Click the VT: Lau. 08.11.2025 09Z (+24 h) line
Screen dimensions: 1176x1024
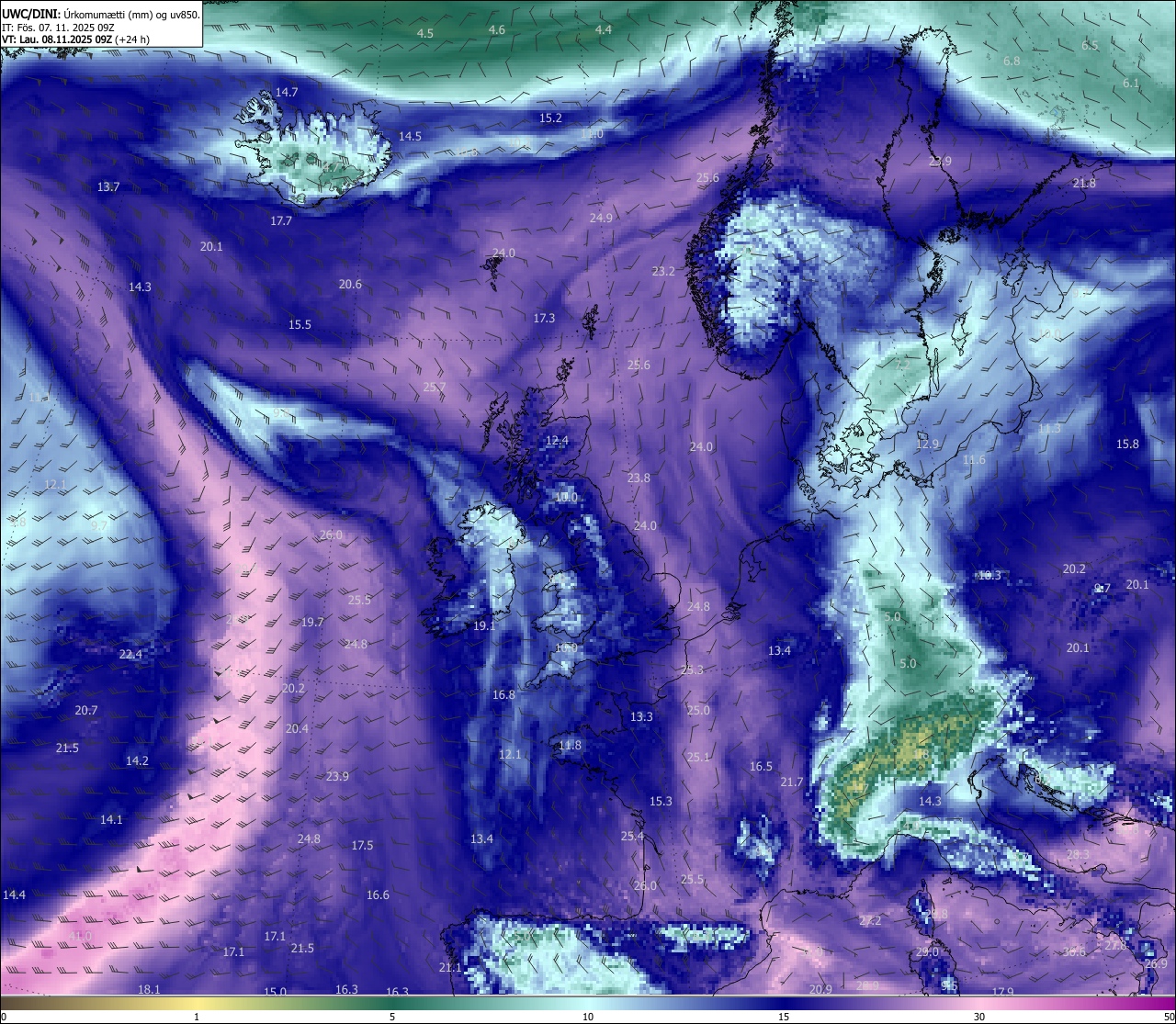[x=75, y=39]
